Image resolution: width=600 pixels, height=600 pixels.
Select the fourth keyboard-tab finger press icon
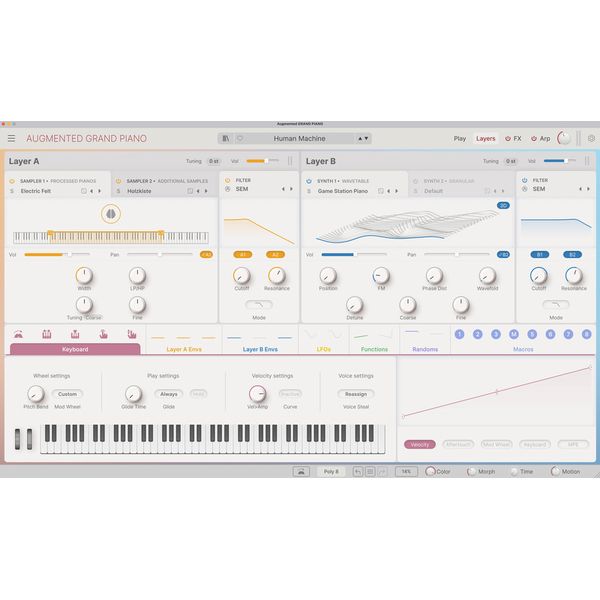pos(103,334)
